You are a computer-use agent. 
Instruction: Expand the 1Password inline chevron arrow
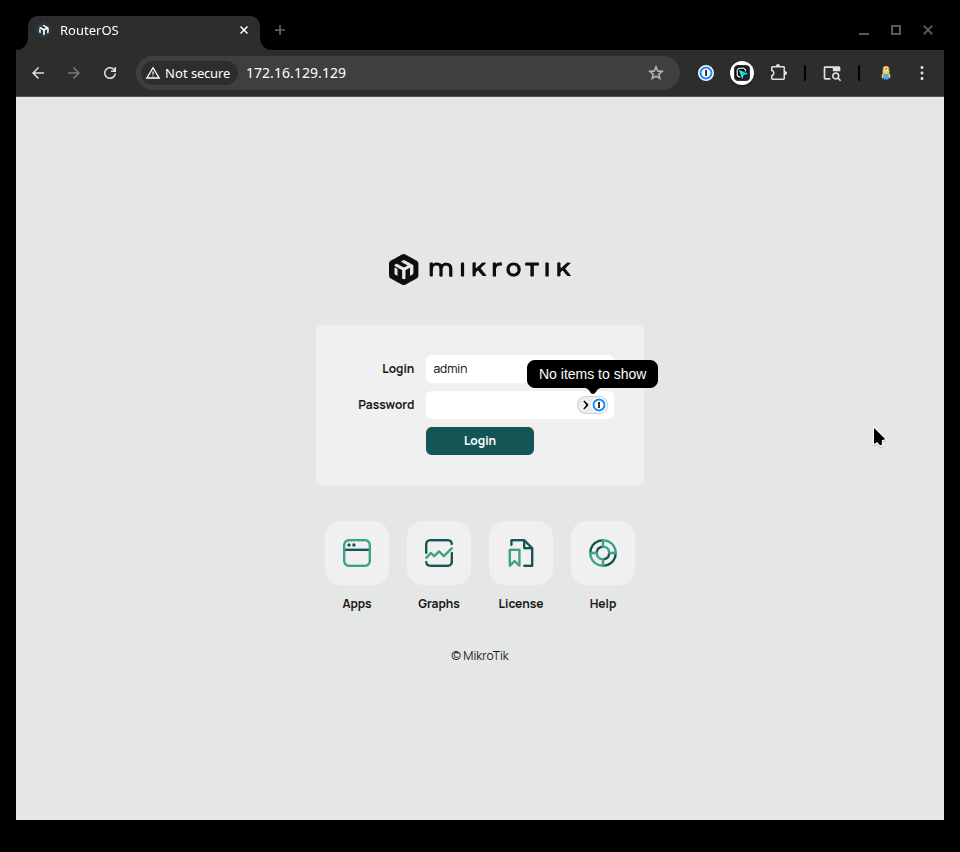pos(585,405)
